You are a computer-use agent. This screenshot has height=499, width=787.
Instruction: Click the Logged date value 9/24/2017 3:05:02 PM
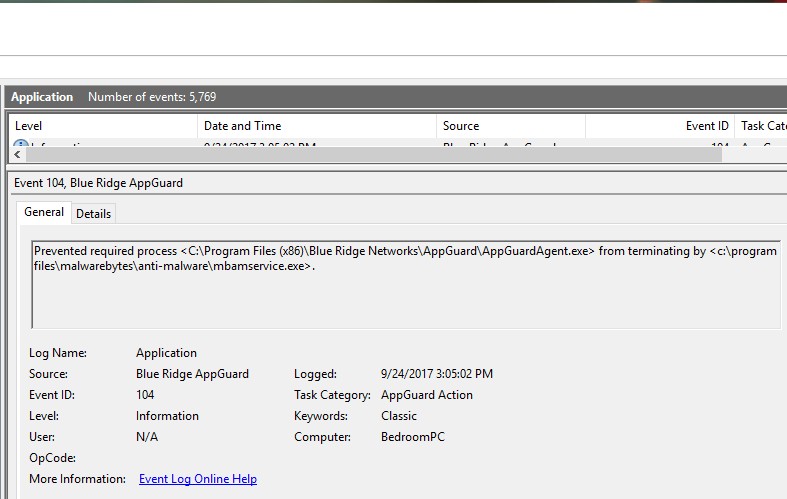(437, 374)
